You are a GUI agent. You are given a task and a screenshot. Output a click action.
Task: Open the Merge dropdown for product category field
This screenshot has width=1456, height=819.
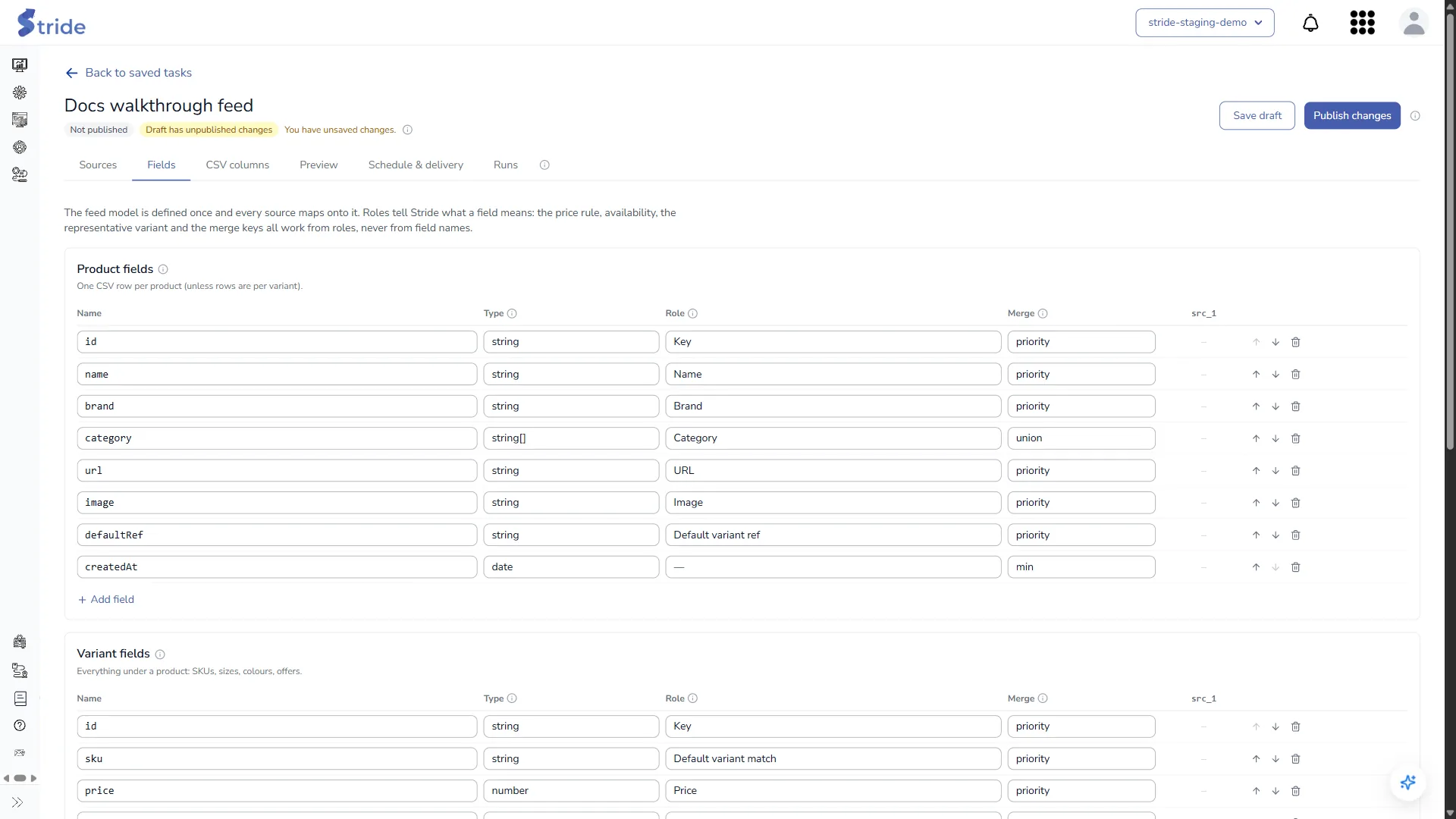(1081, 438)
